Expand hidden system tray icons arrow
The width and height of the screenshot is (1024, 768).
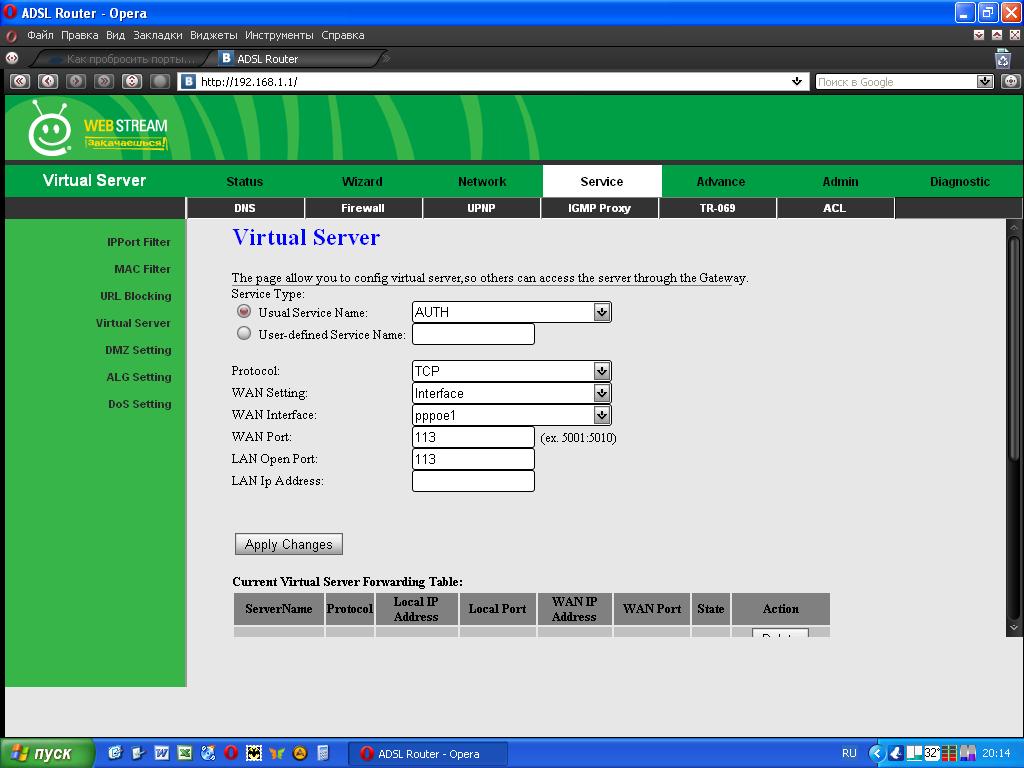pyautogui.click(x=876, y=753)
